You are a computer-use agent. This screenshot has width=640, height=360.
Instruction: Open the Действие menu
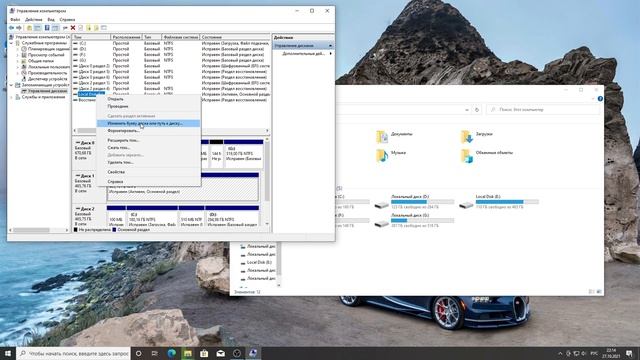(x=33, y=19)
